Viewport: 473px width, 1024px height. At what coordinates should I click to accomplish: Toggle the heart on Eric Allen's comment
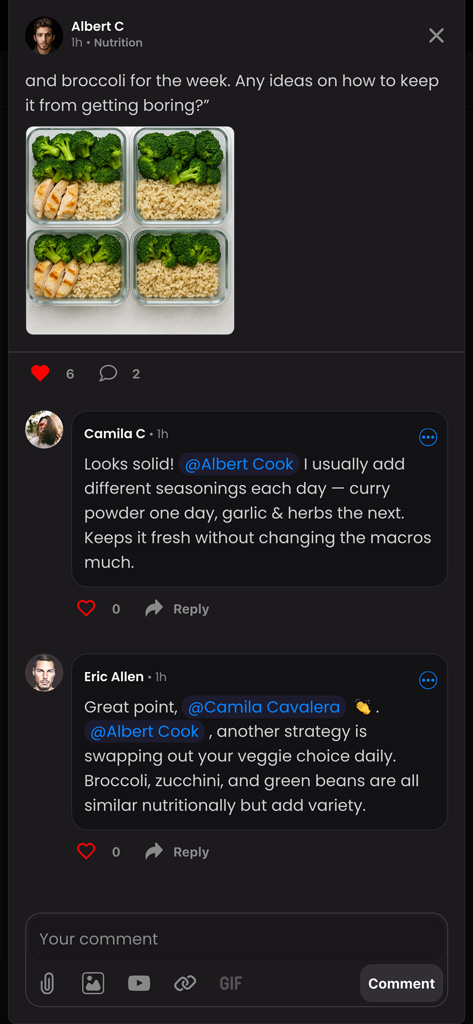(86, 852)
